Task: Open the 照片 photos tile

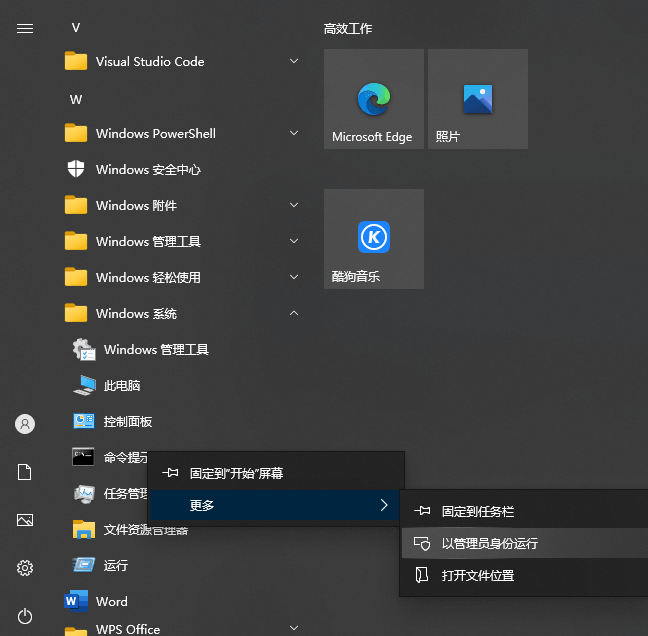Action: pos(477,99)
